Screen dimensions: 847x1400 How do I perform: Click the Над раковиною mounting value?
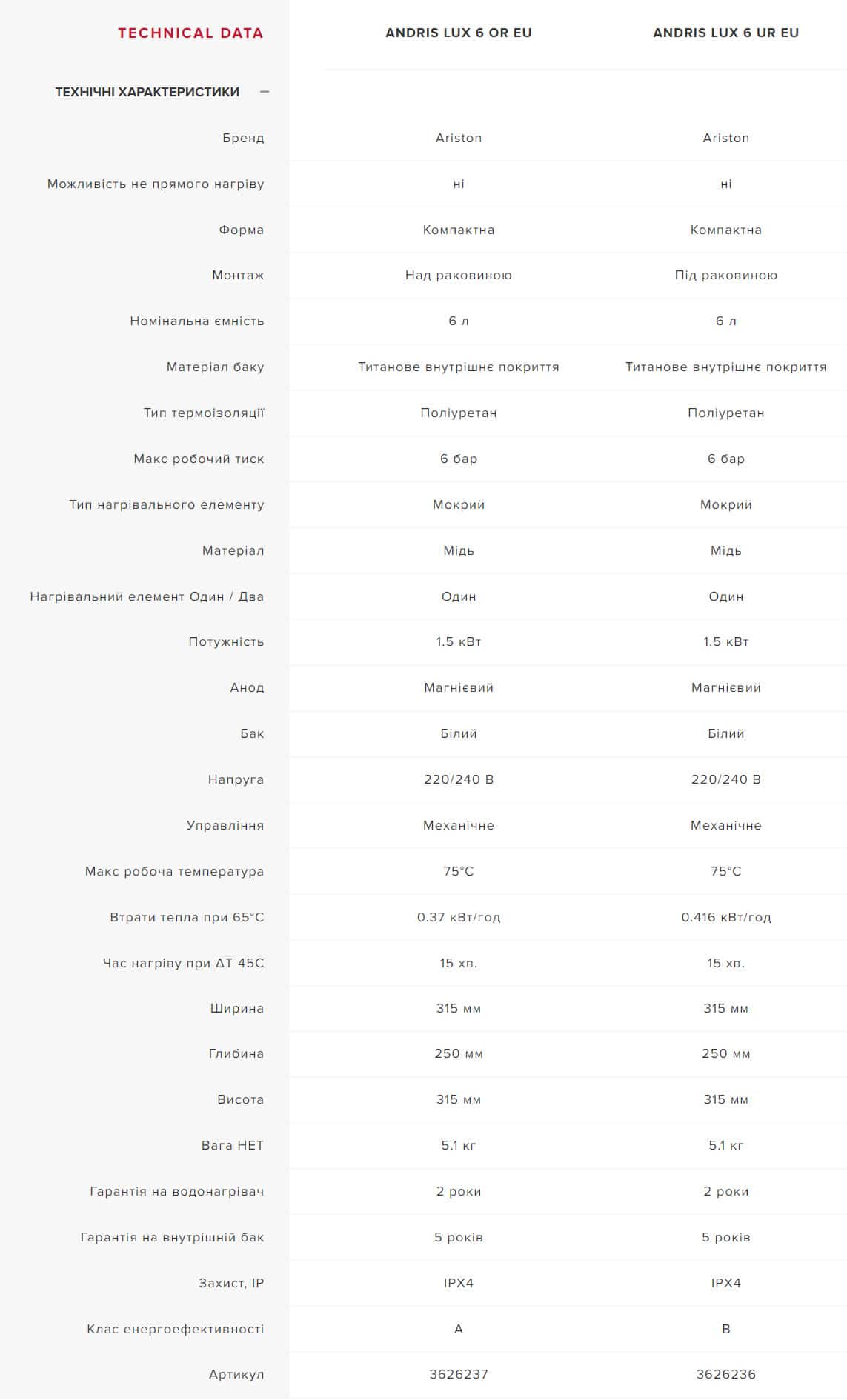(x=458, y=275)
